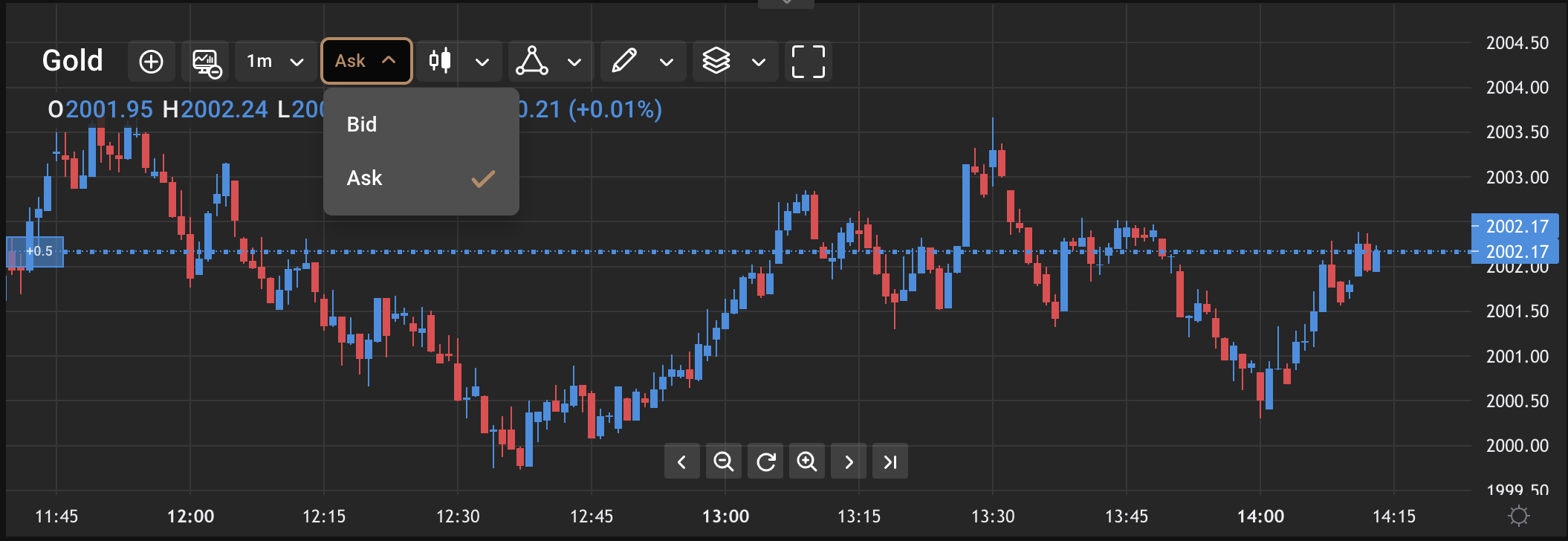1568x541 pixels.
Task: Expand the layers dropdown arrow
Action: [759, 62]
